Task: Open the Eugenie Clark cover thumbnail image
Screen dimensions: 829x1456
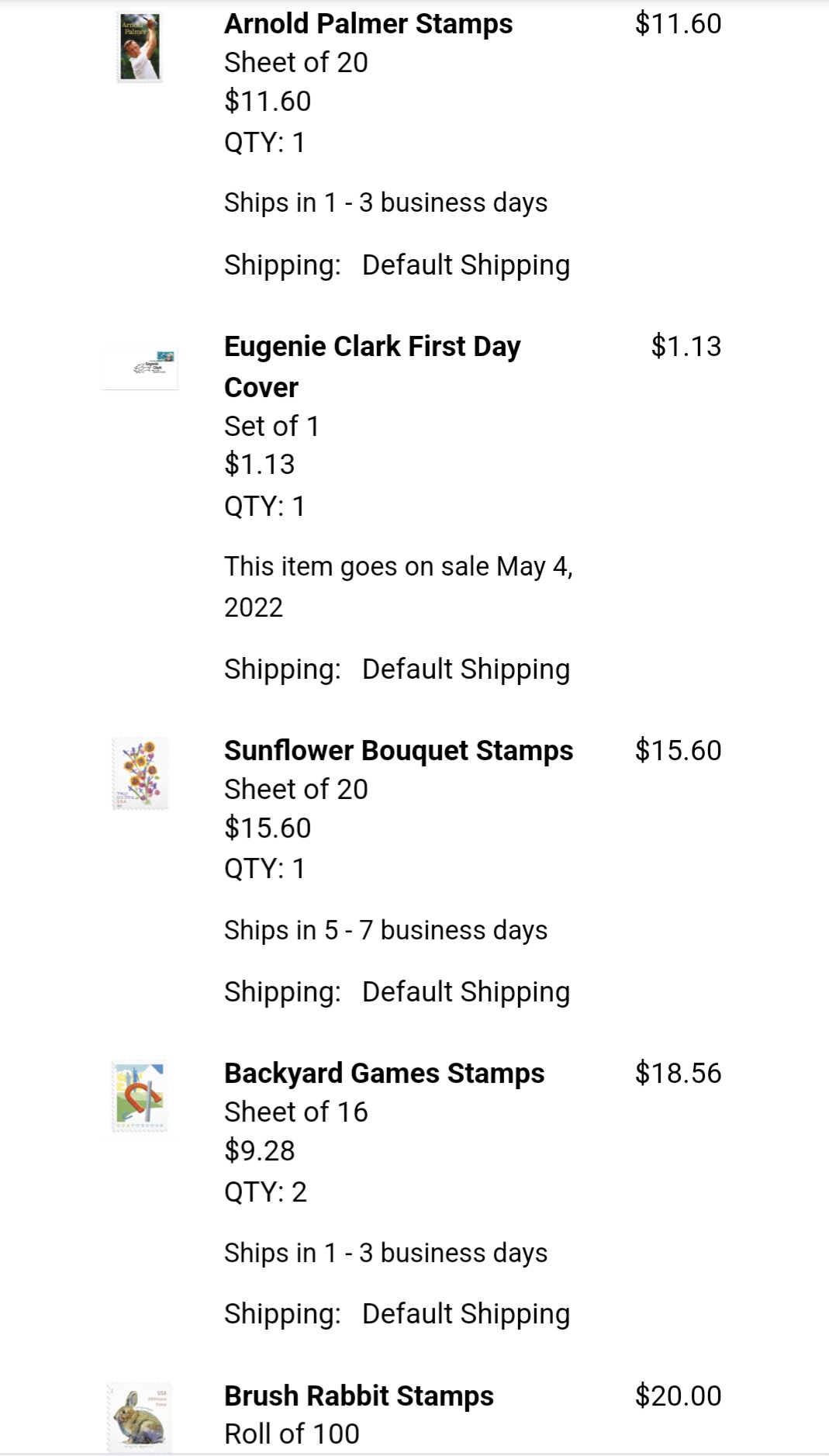Action: tap(141, 368)
